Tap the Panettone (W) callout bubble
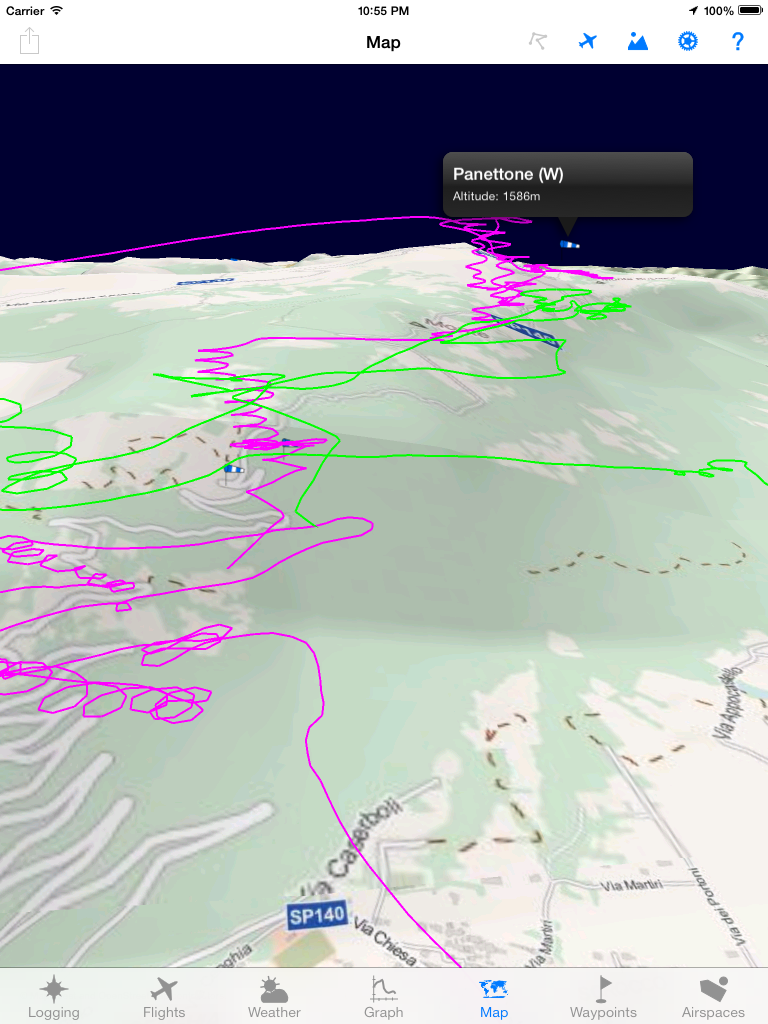Screen dimensions: 768x1024 (x=568, y=184)
